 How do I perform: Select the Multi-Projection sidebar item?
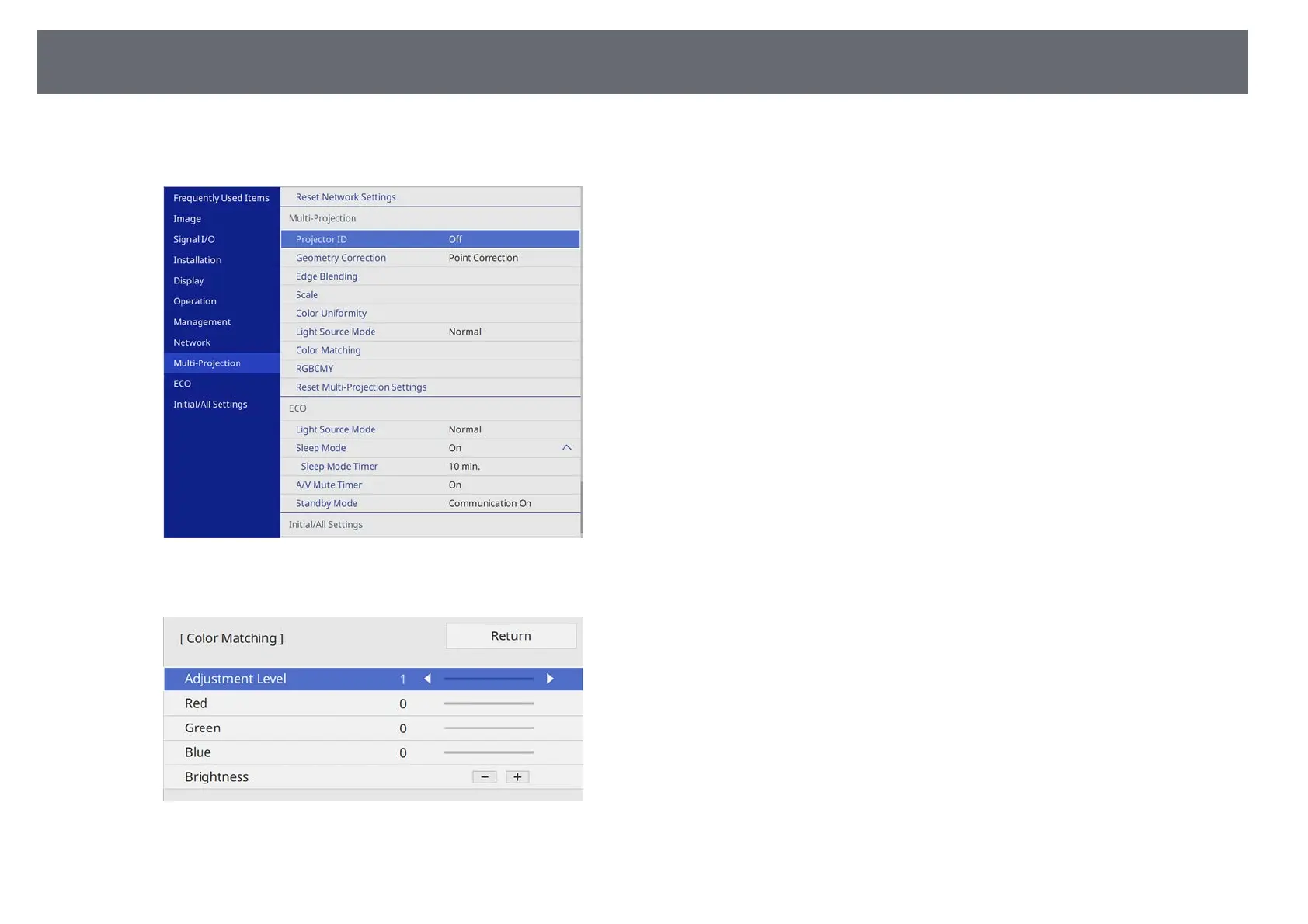coord(221,363)
